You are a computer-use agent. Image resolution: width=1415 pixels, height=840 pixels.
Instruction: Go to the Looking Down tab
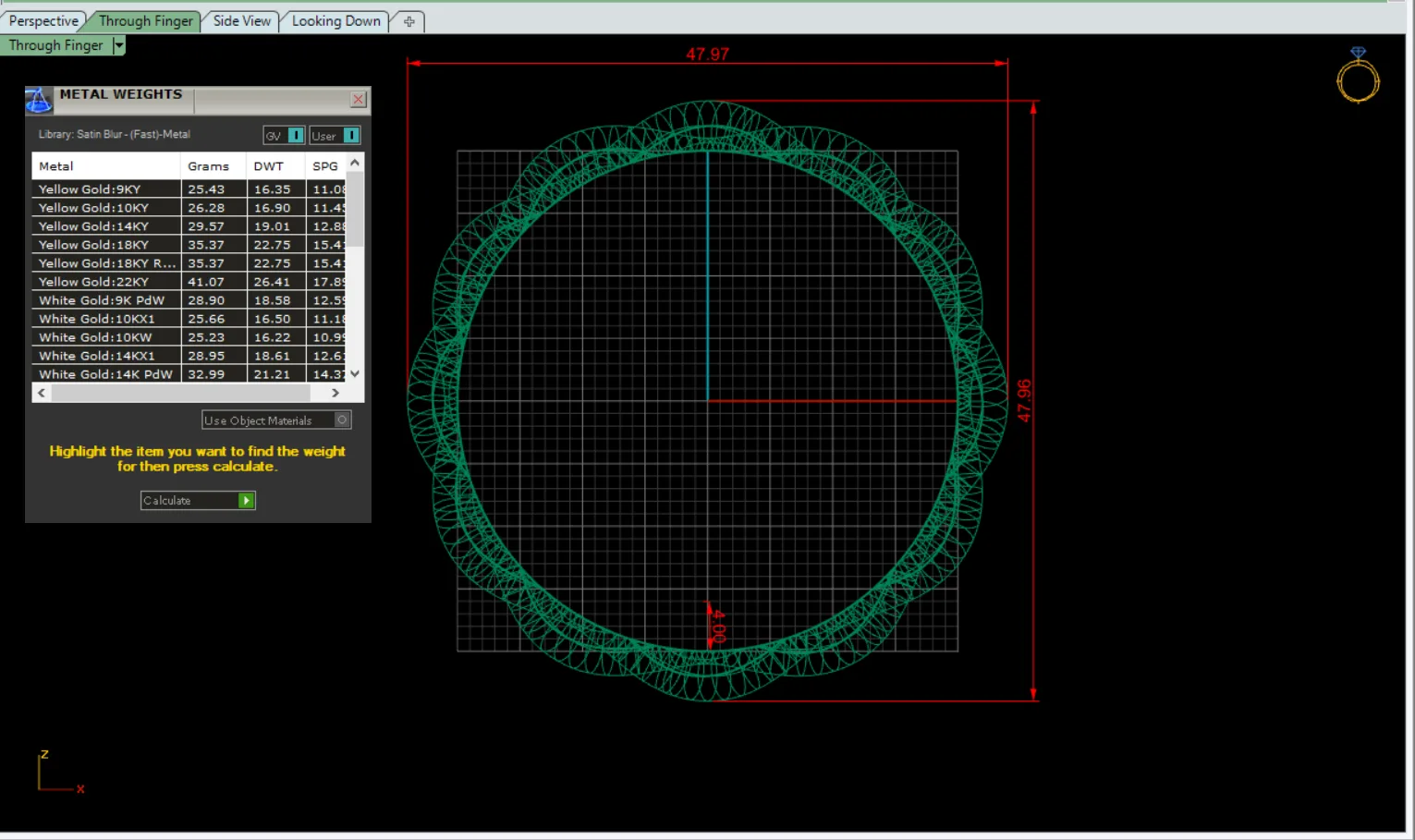click(x=335, y=21)
